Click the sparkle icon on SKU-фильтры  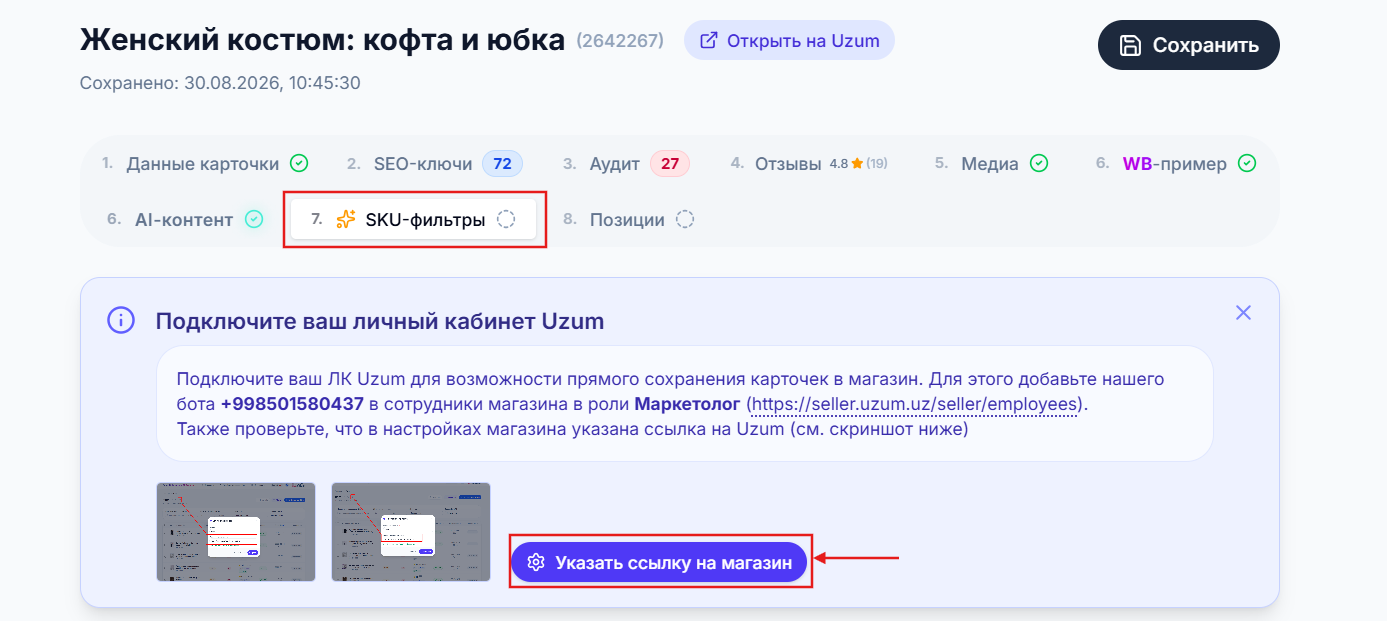point(346,220)
